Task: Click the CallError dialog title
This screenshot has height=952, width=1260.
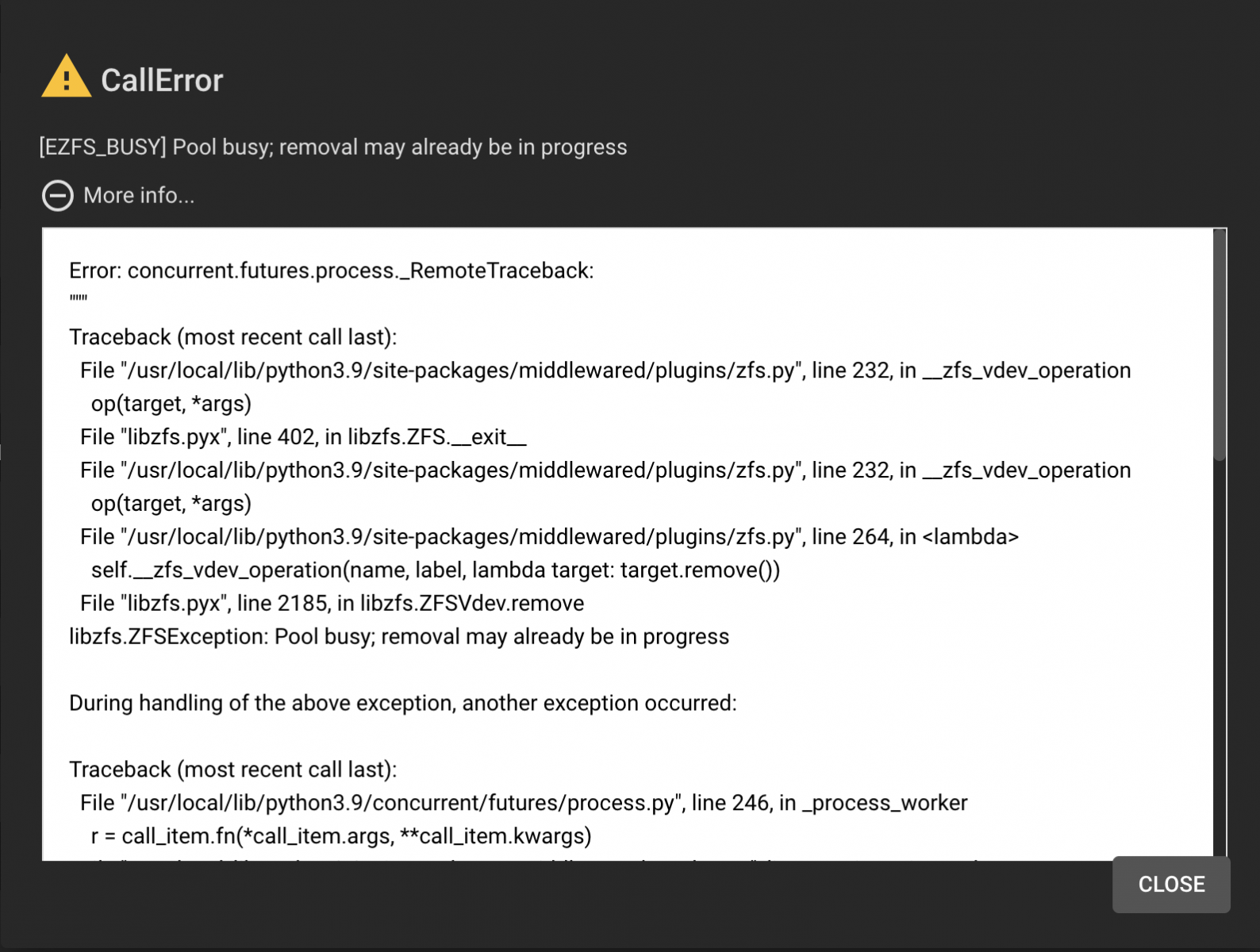Action: 162,80
